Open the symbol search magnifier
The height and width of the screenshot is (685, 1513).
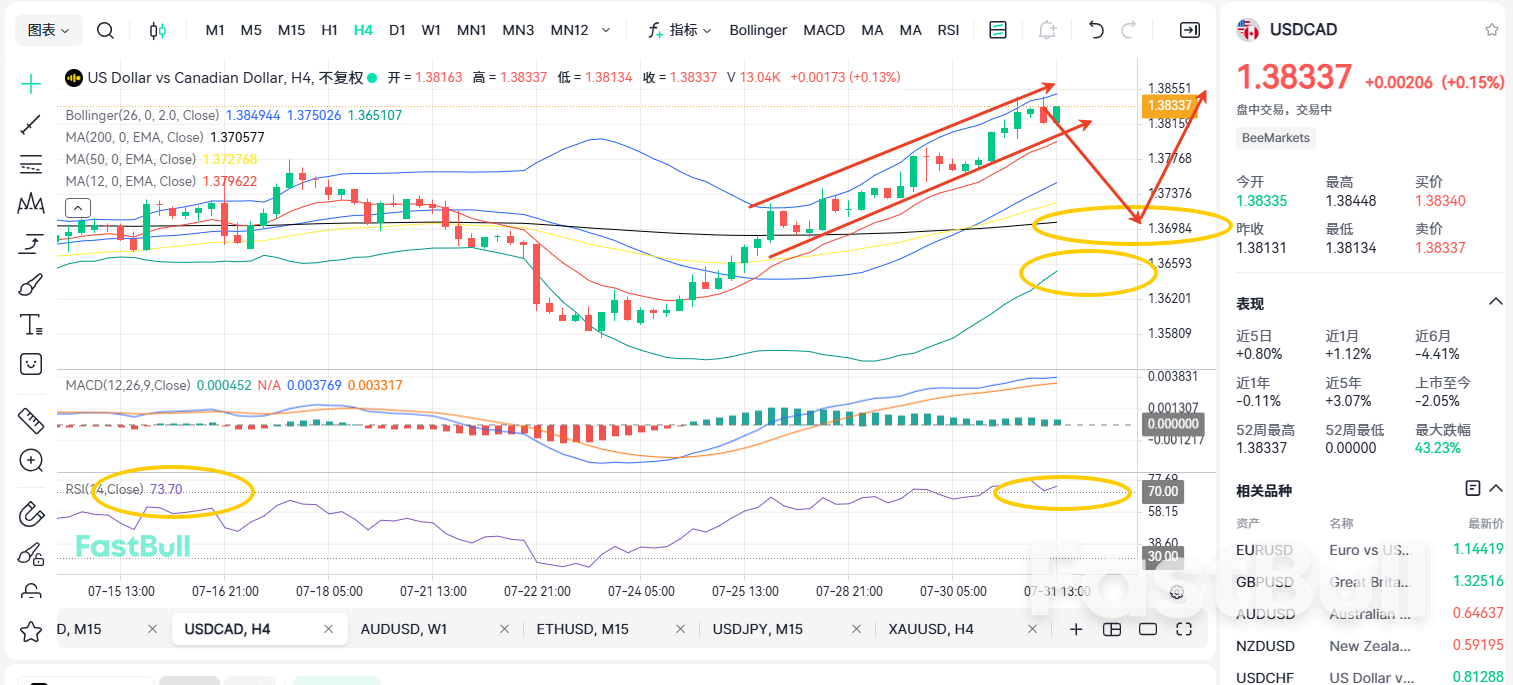(x=105, y=30)
